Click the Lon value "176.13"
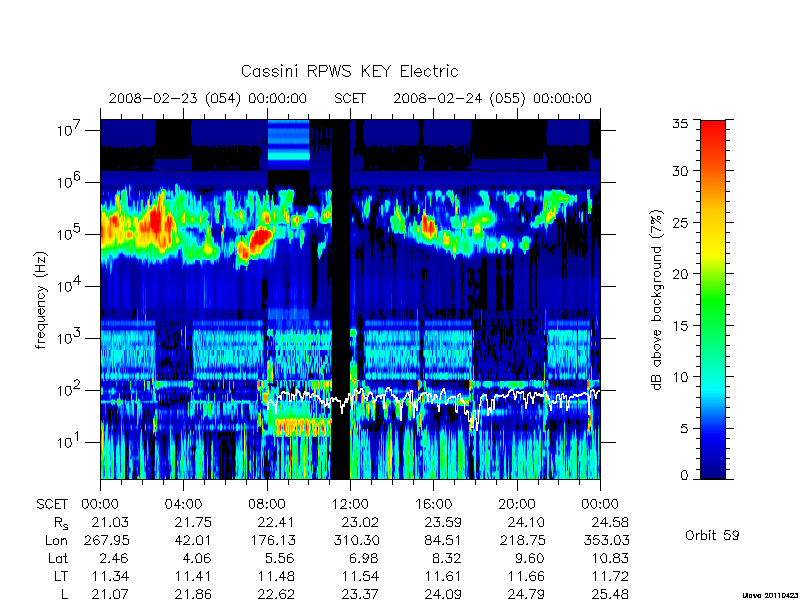The width and height of the screenshot is (800, 600). coord(272,540)
